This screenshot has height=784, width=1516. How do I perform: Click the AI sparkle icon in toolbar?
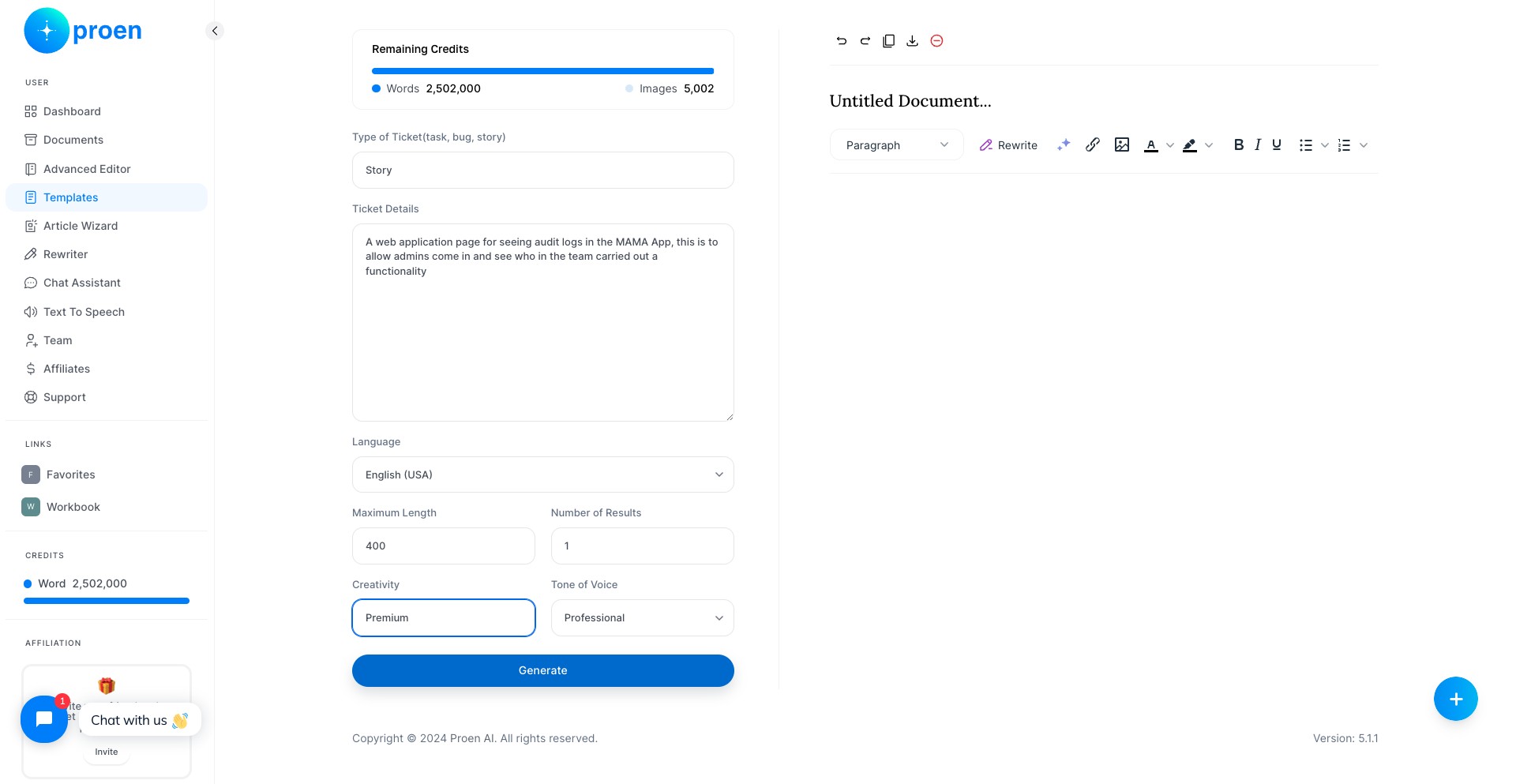[x=1064, y=144]
